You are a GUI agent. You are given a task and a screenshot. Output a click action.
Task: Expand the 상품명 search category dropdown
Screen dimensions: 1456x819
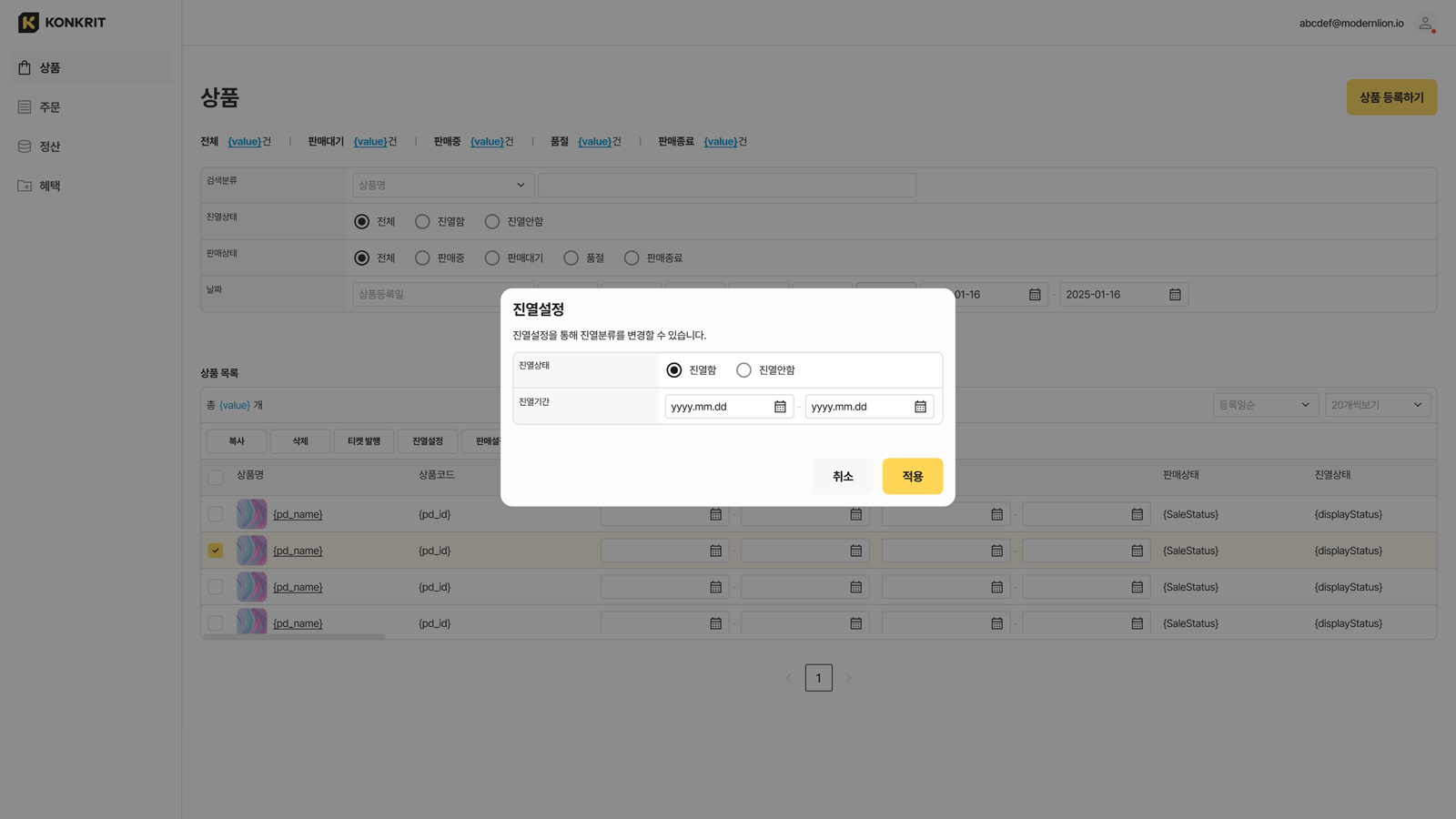[x=443, y=186]
